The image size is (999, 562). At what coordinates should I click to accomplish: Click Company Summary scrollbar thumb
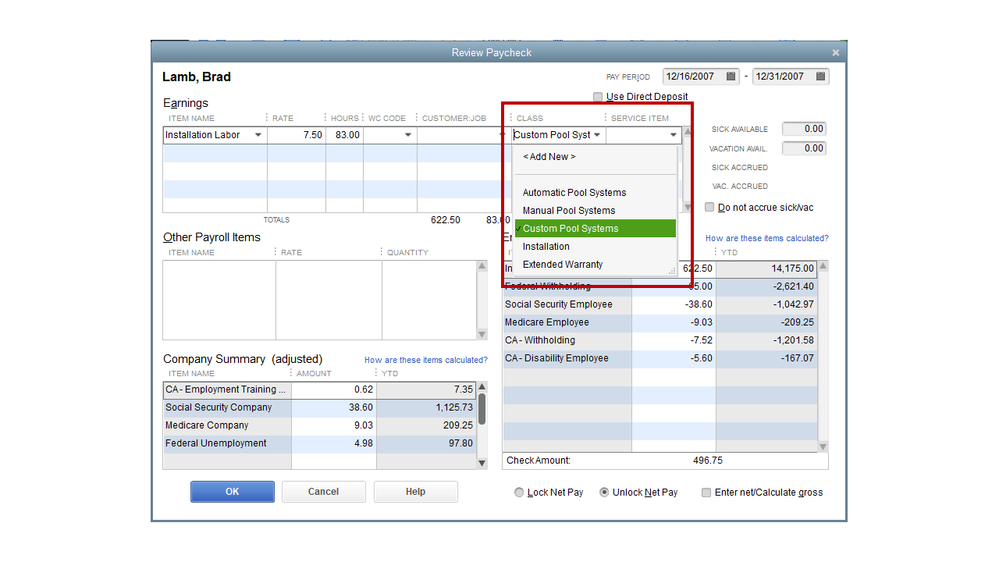coord(482,409)
